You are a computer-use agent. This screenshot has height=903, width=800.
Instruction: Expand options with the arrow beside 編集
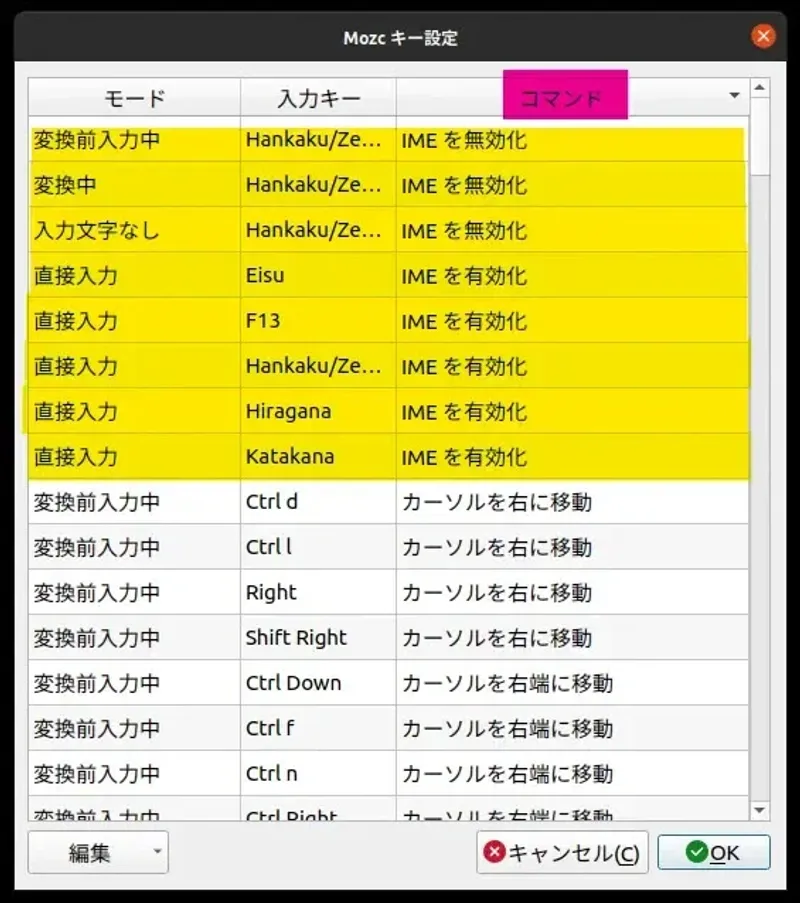tap(156, 852)
